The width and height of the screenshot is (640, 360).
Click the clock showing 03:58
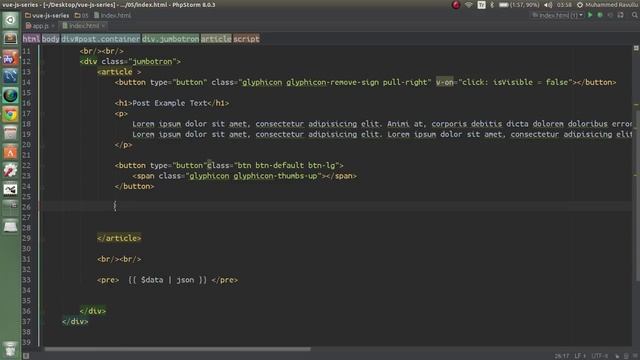coord(564,5)
